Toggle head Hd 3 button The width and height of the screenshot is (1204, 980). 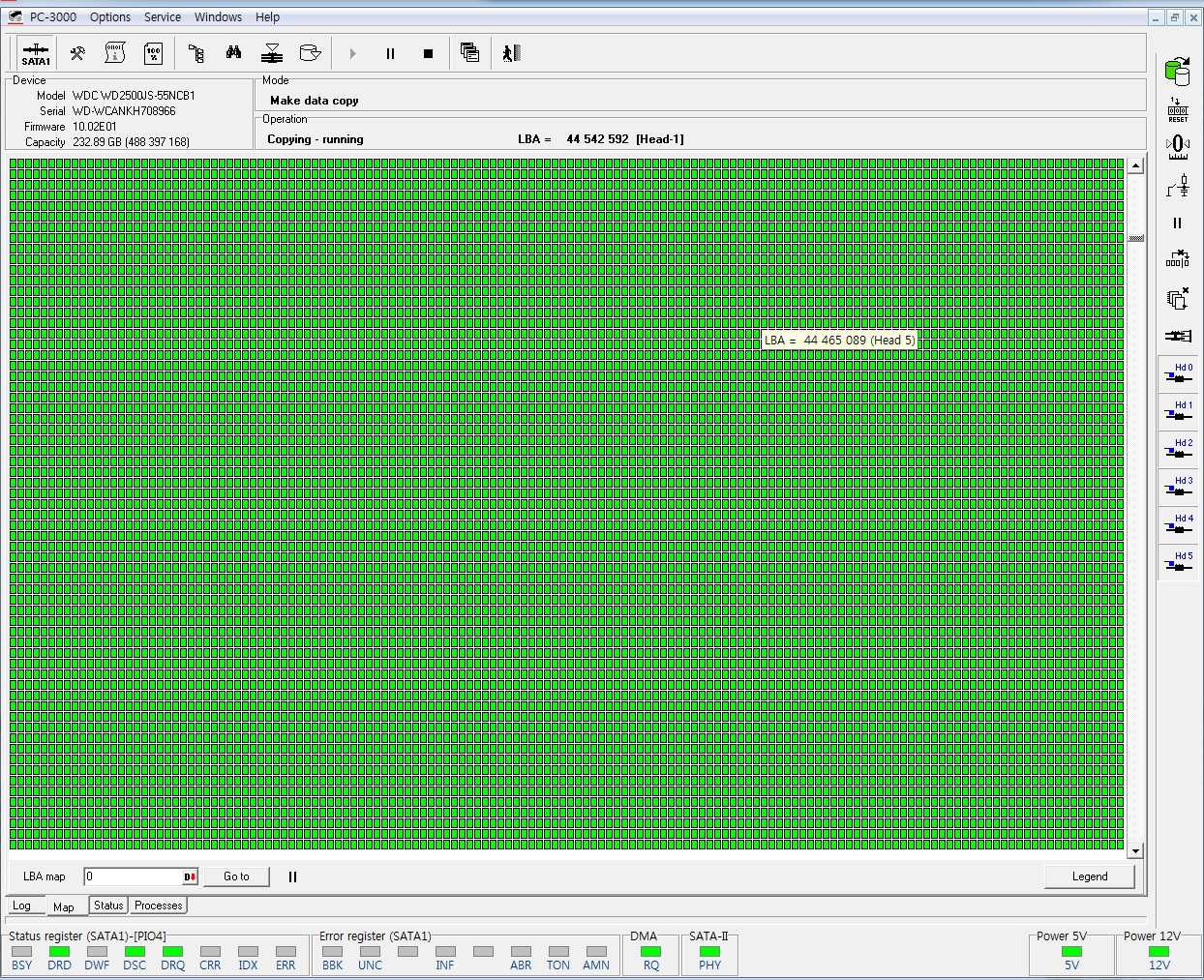coord(1178,487)
